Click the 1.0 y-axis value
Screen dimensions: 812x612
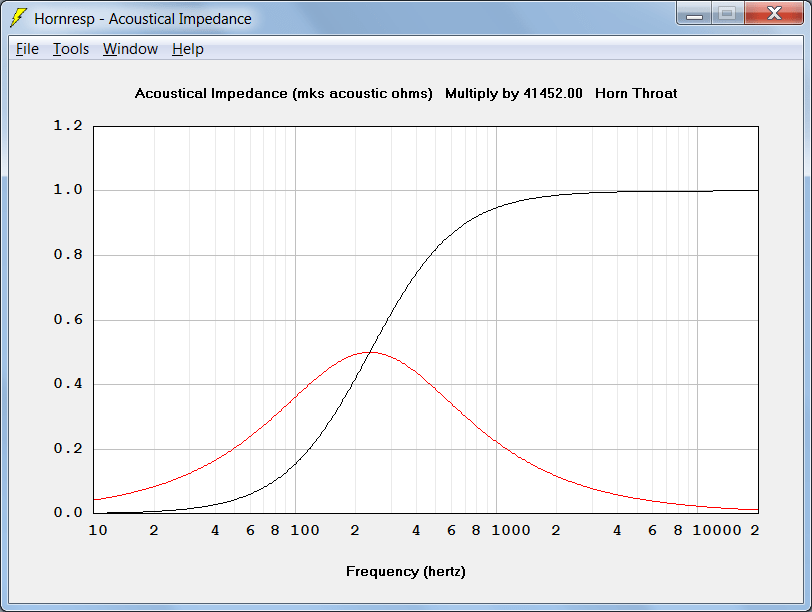coord(68,190)
